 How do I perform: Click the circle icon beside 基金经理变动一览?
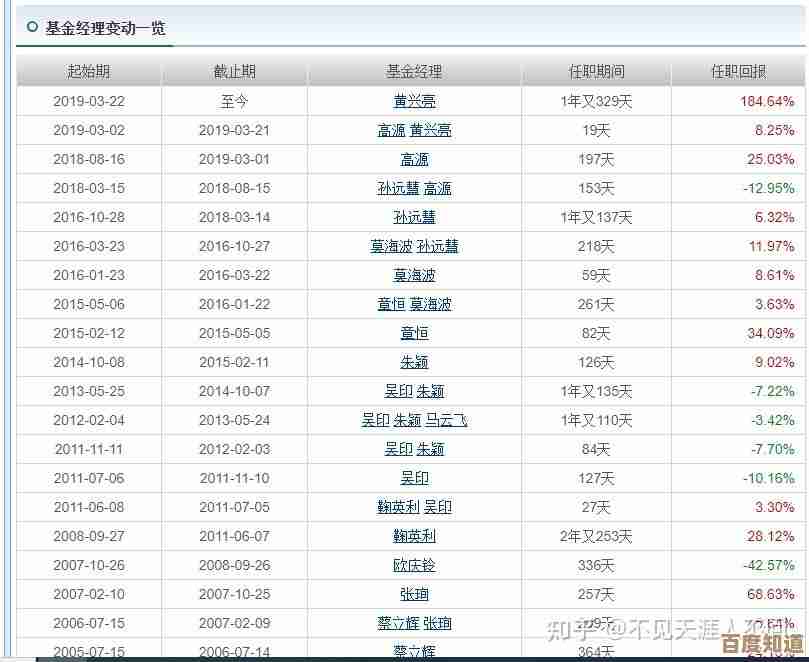tap(32, 27)
